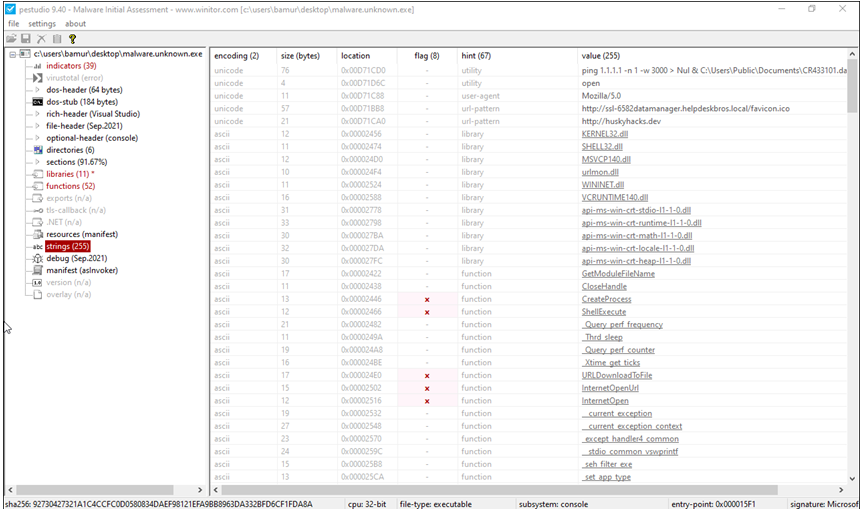Sort by hint (67) column header
Image resolution: width=864 pixels, height=512 pixels.
coord(476,56)
